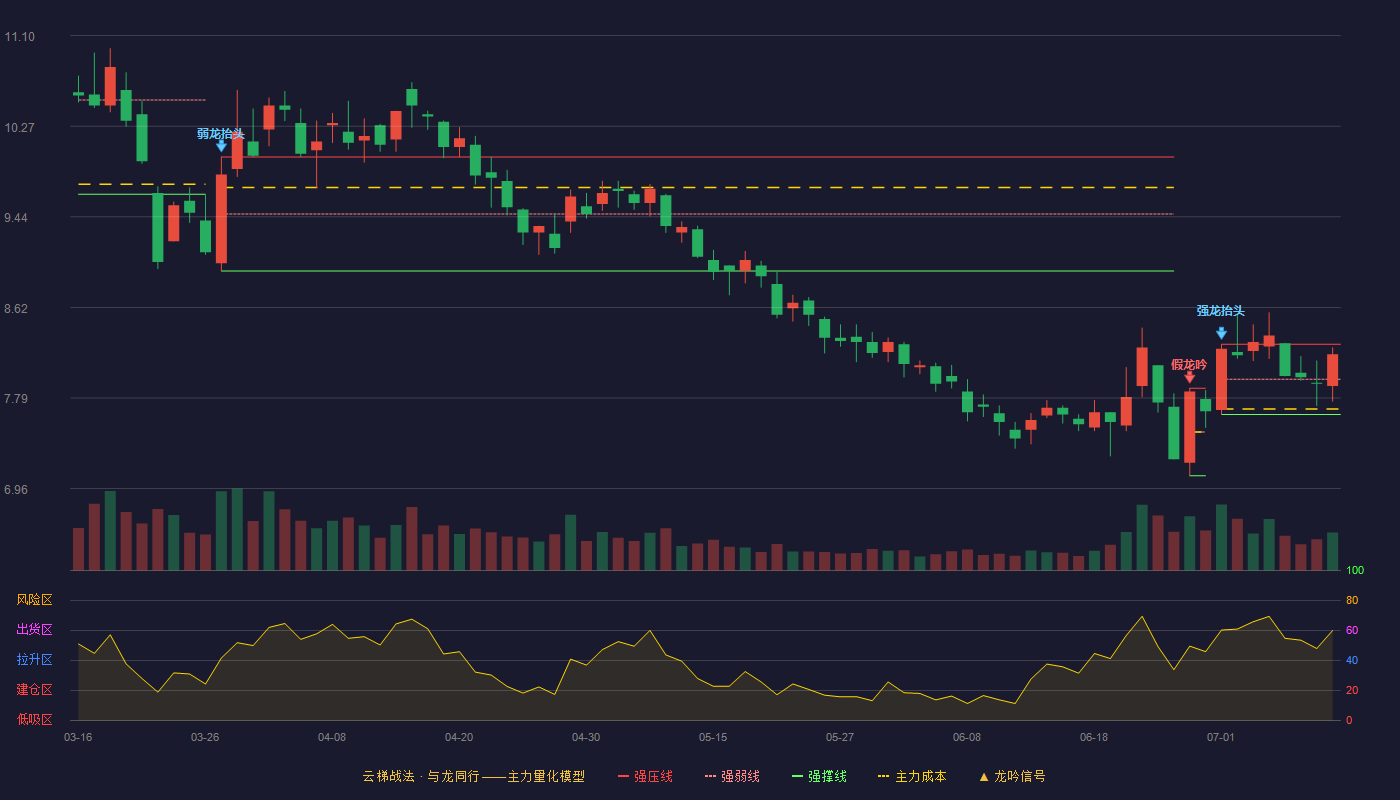Click the 03-26 date label

pos(205,737)
